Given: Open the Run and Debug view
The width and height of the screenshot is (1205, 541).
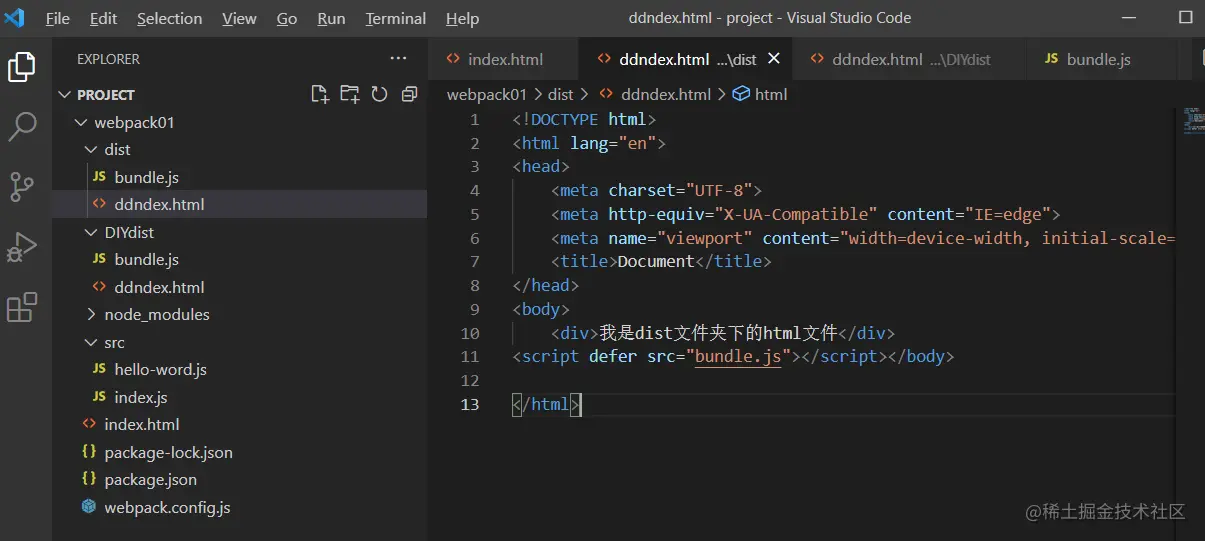Looking at the screenshot, I should tap(22, 247).
